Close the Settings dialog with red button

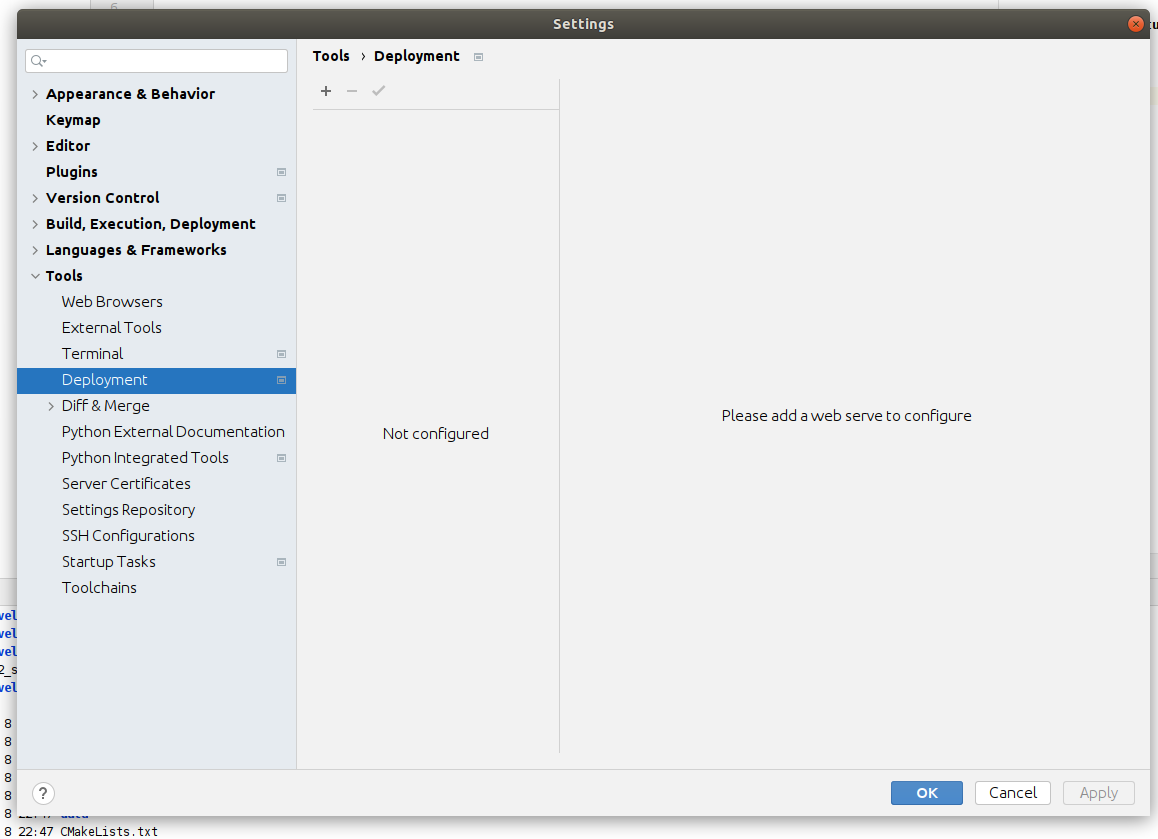pos(1136,24)
